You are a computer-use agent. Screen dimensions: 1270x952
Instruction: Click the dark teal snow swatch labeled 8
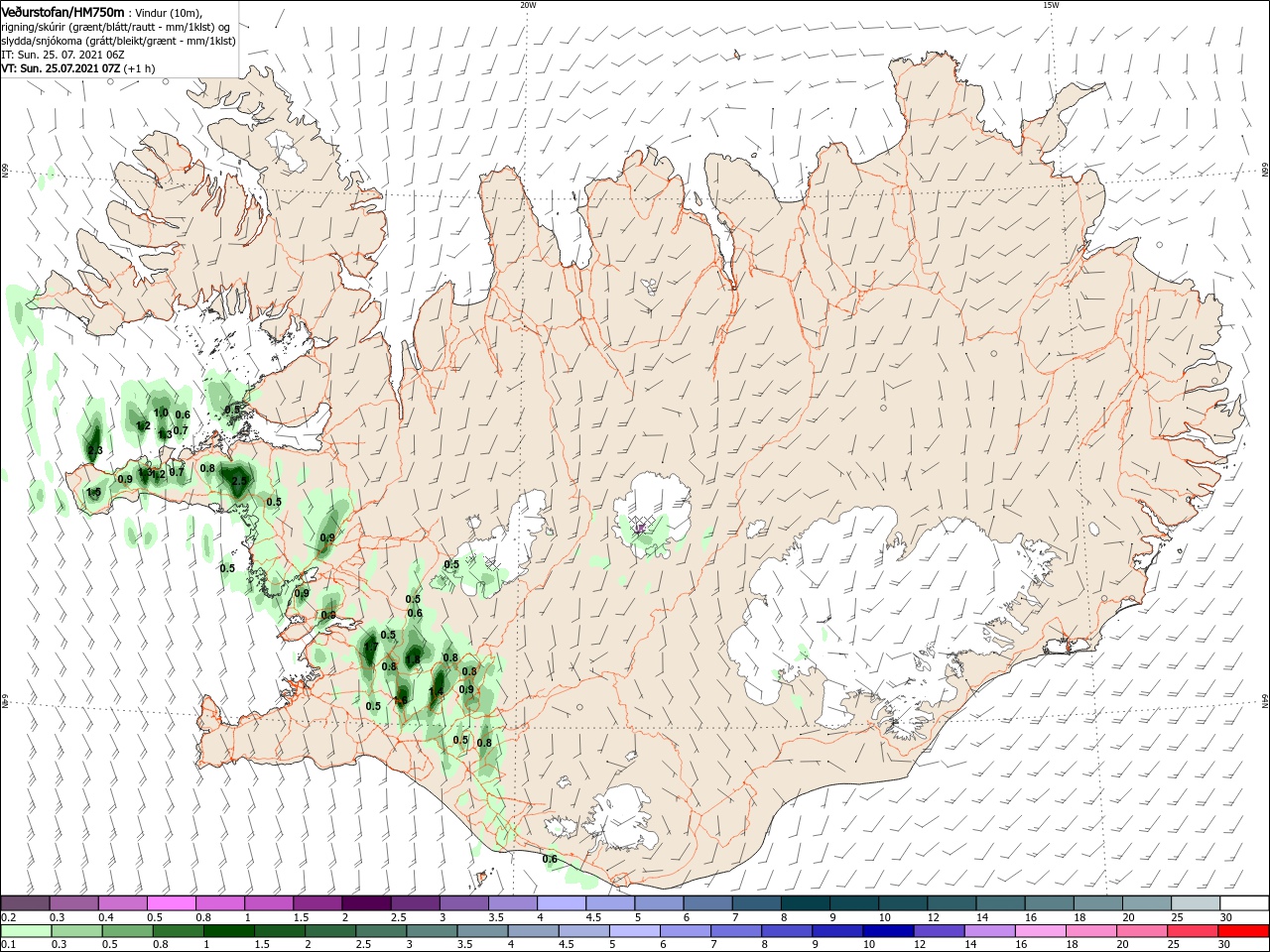coord(805,903)
